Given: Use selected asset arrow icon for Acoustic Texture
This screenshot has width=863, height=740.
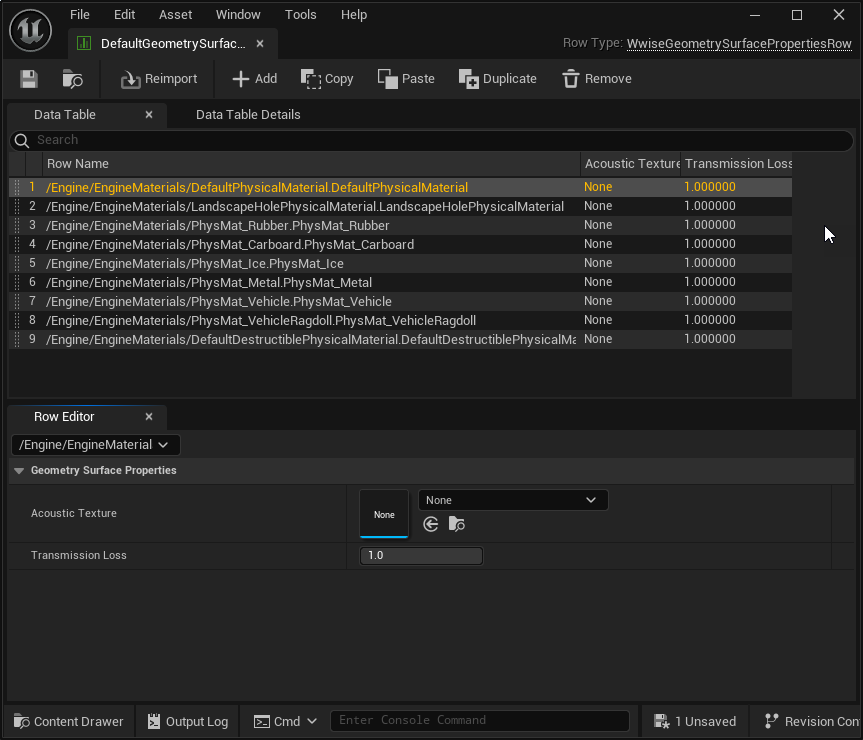Looking at the screenshot, I should point(431,524).
